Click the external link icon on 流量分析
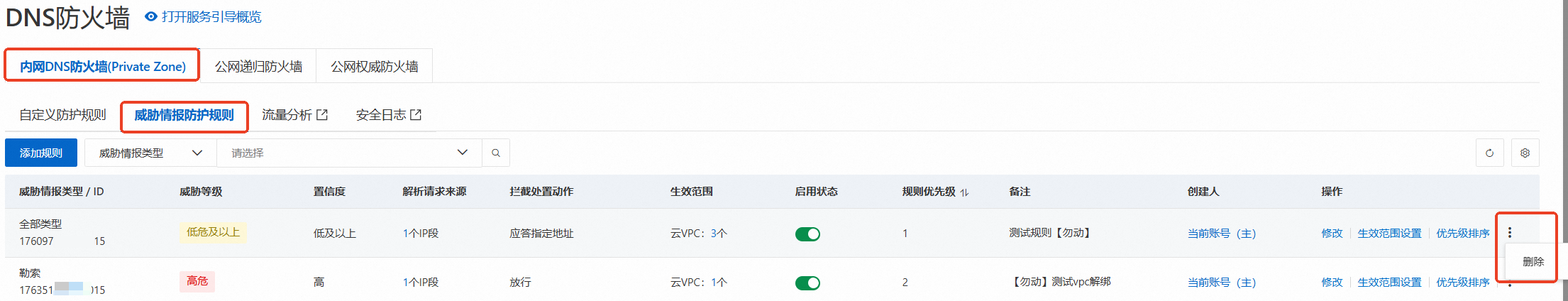The height and width of the screenshot is (301, 1568). (322, 114)
